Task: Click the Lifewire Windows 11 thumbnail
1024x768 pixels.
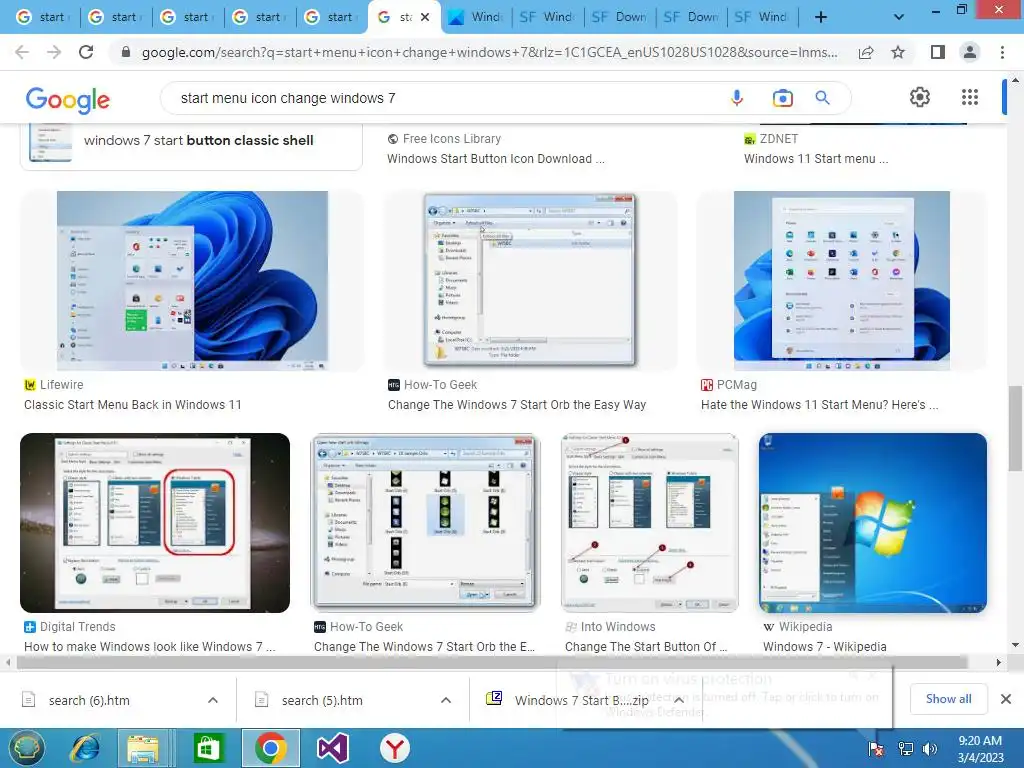Action: [x=192, y=281]
